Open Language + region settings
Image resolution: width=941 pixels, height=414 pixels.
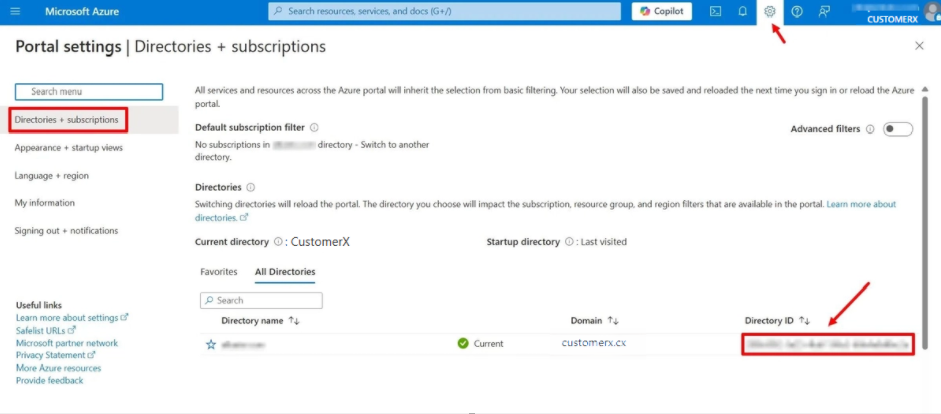tap(52, 176)
